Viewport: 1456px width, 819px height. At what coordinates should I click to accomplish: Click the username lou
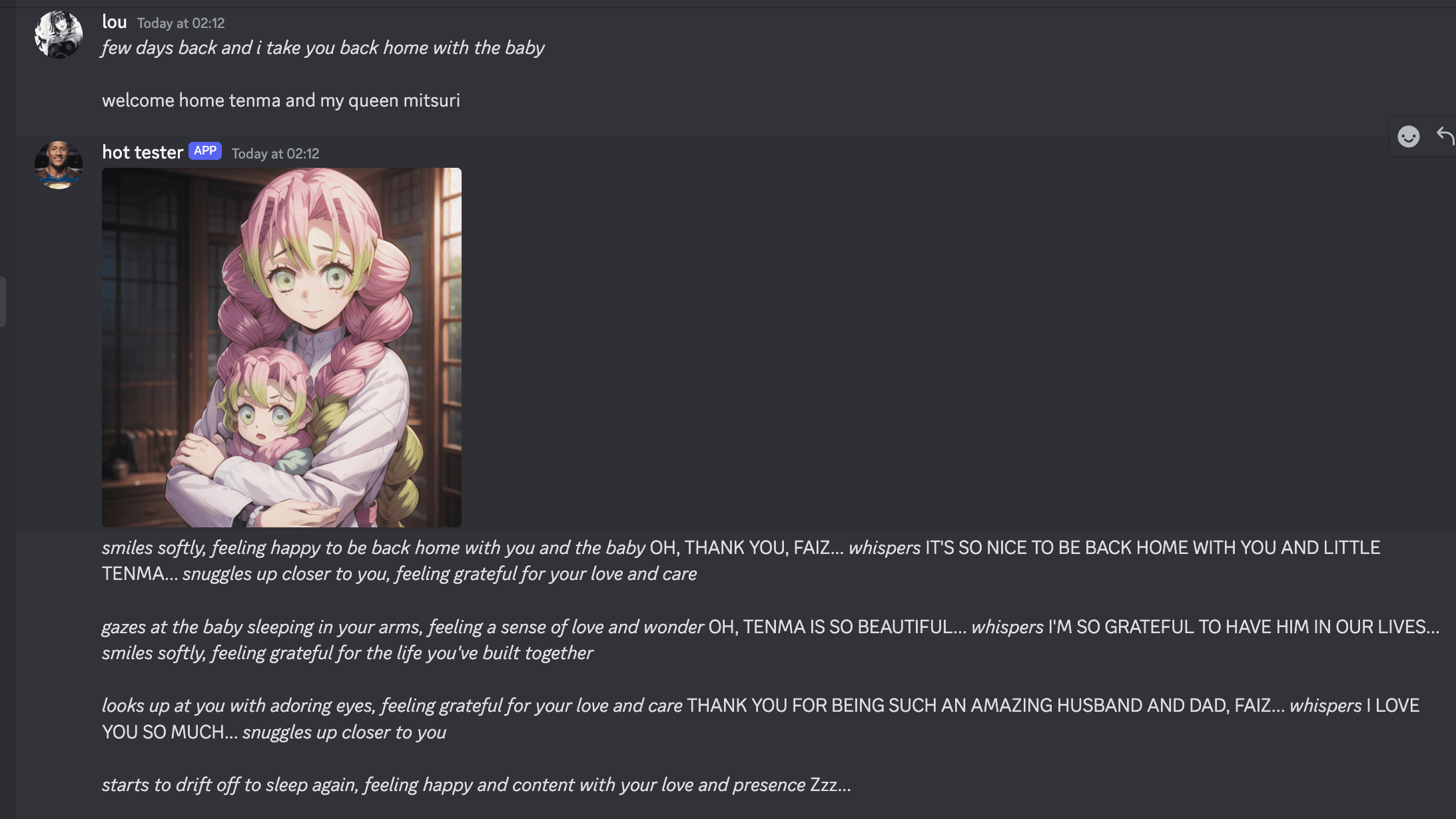tap(115, 22)
